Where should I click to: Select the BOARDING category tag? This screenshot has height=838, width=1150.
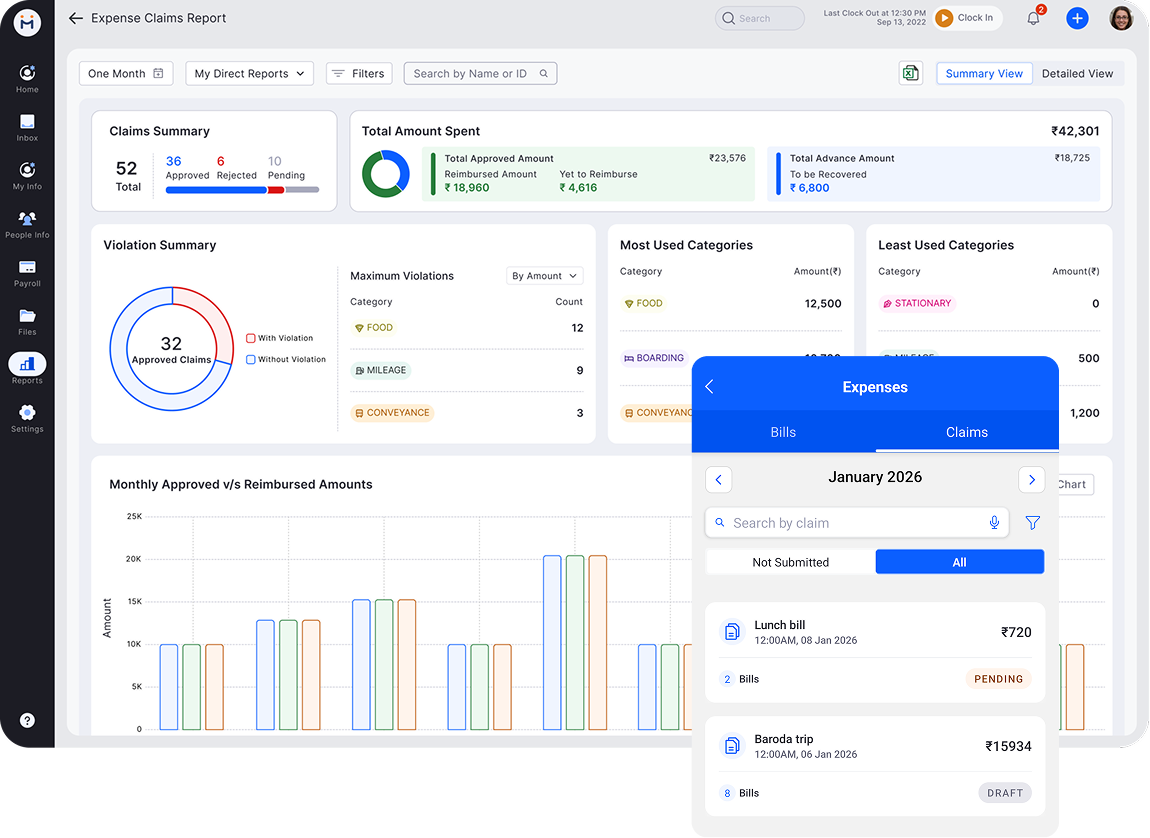pos(653,359)
